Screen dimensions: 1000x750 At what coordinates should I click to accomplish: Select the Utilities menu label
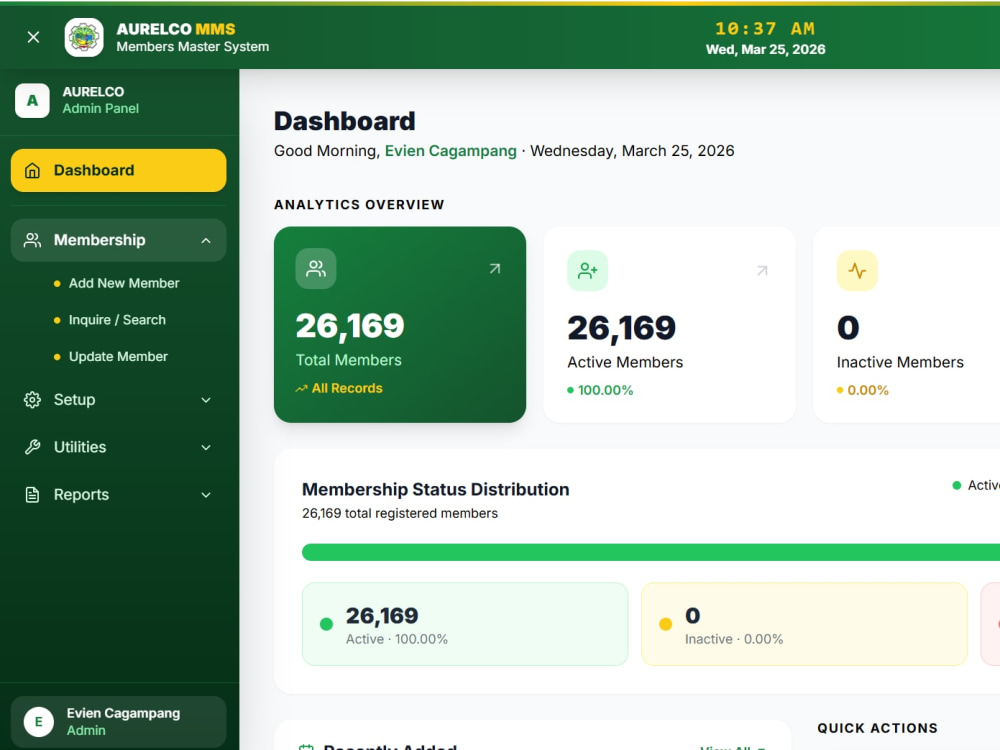click(x=80, y=447)
